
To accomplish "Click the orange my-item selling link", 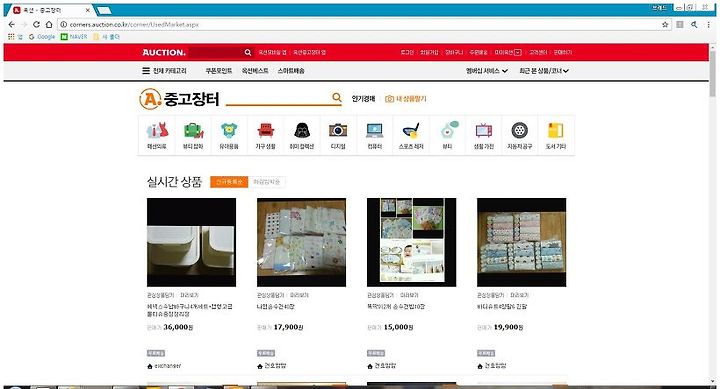I will coord(411,99).
